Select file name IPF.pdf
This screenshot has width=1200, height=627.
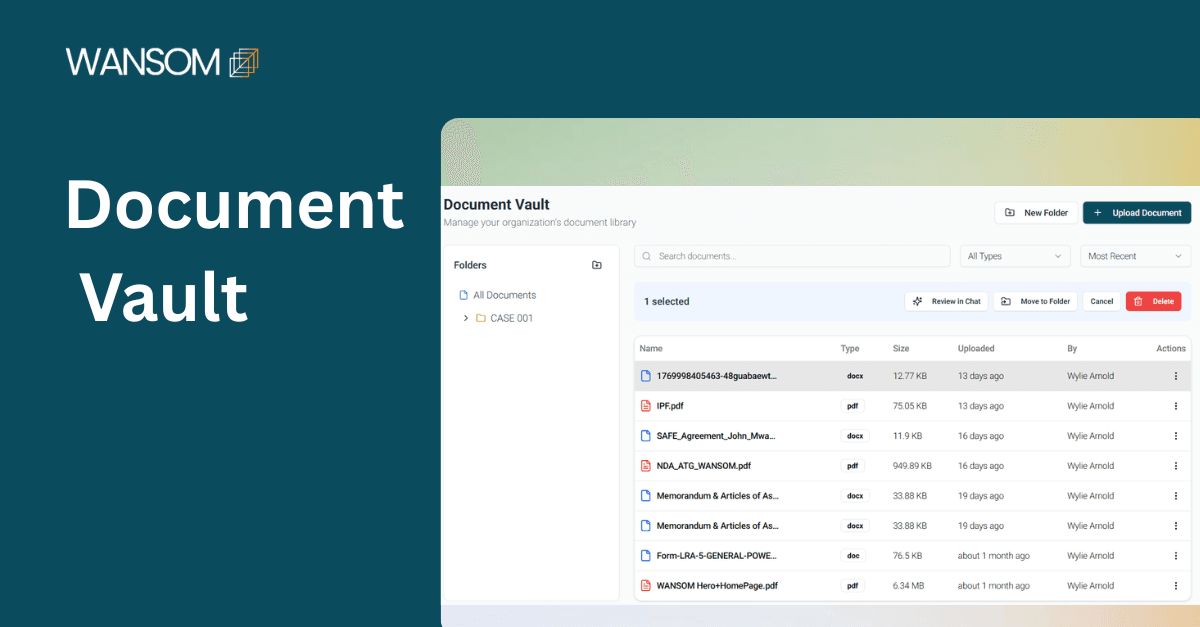pyautogui.click(x=670, y=406)
